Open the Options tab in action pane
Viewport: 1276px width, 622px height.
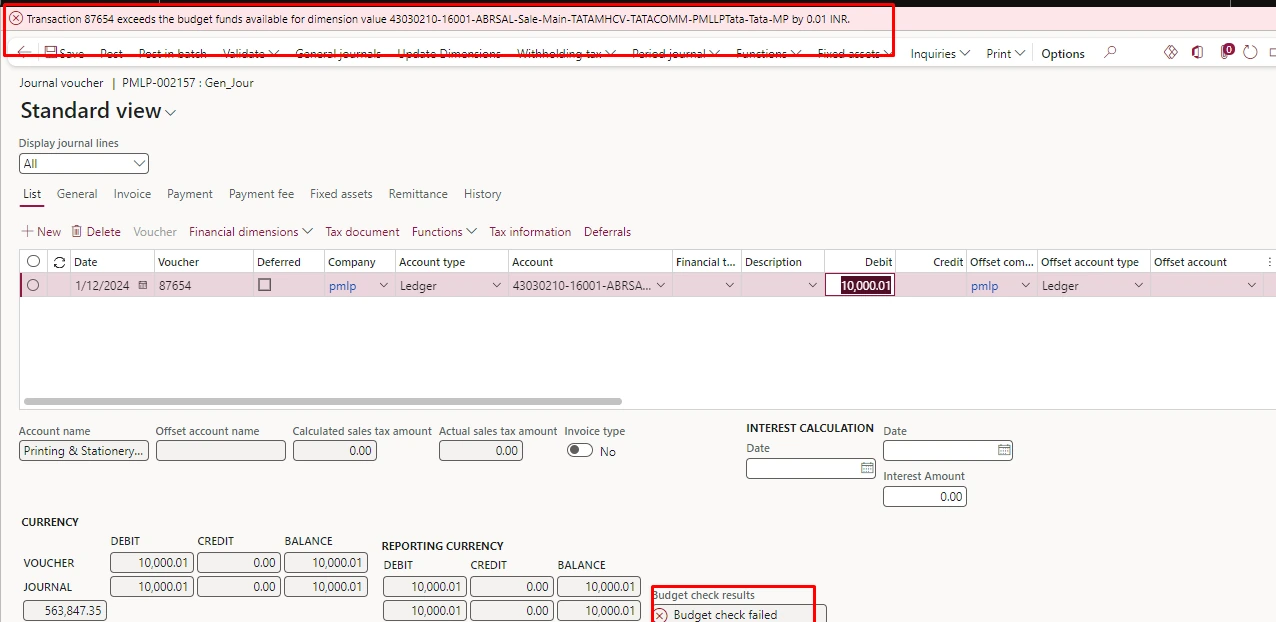(x=1063, y=54)
